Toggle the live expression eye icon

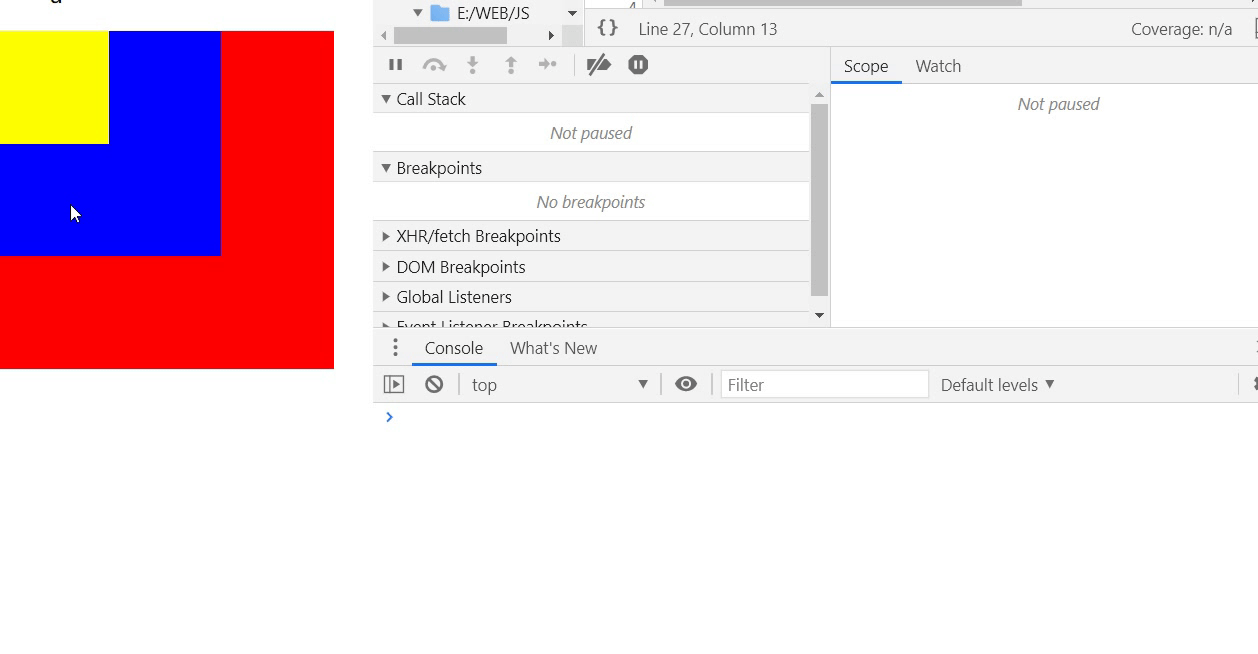[x=686, y=384]
